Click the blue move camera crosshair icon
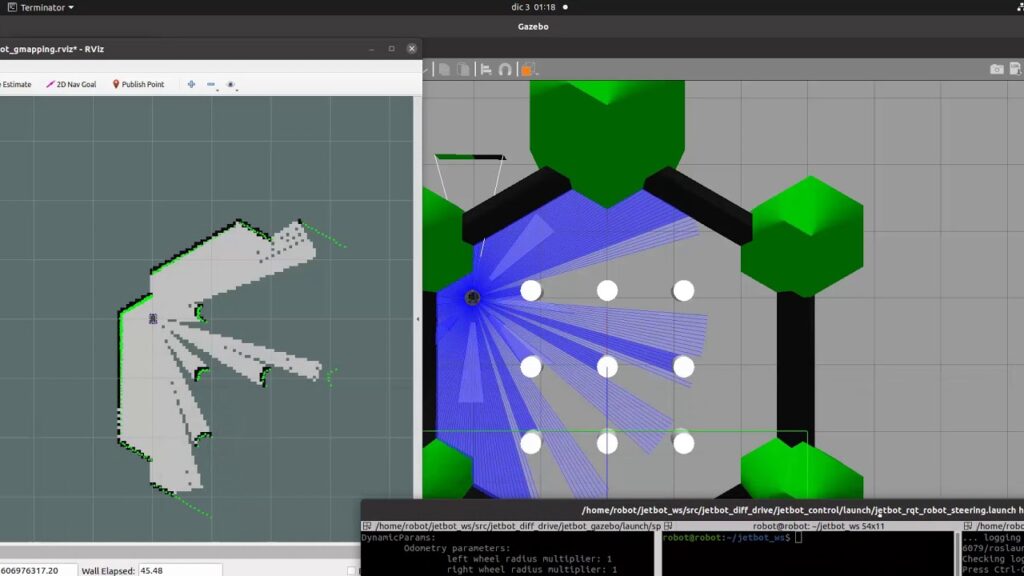The image size is (1024, 576). [x=191, y=85]
